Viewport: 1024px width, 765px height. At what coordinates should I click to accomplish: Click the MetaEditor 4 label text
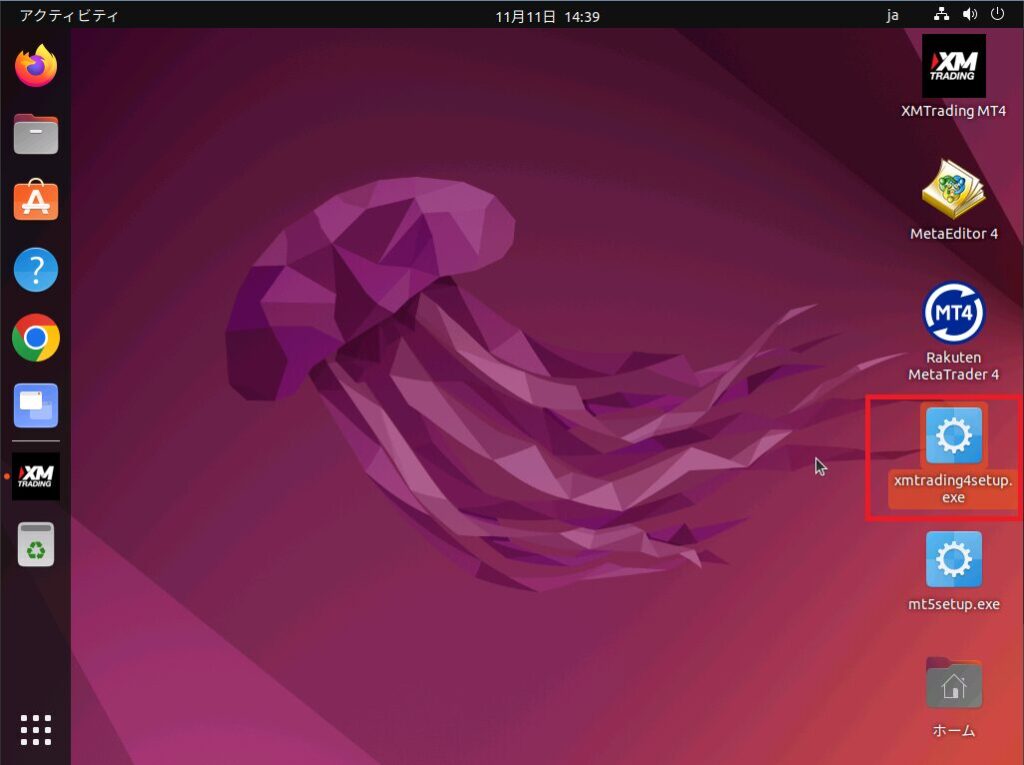click(x=953, y=233)
